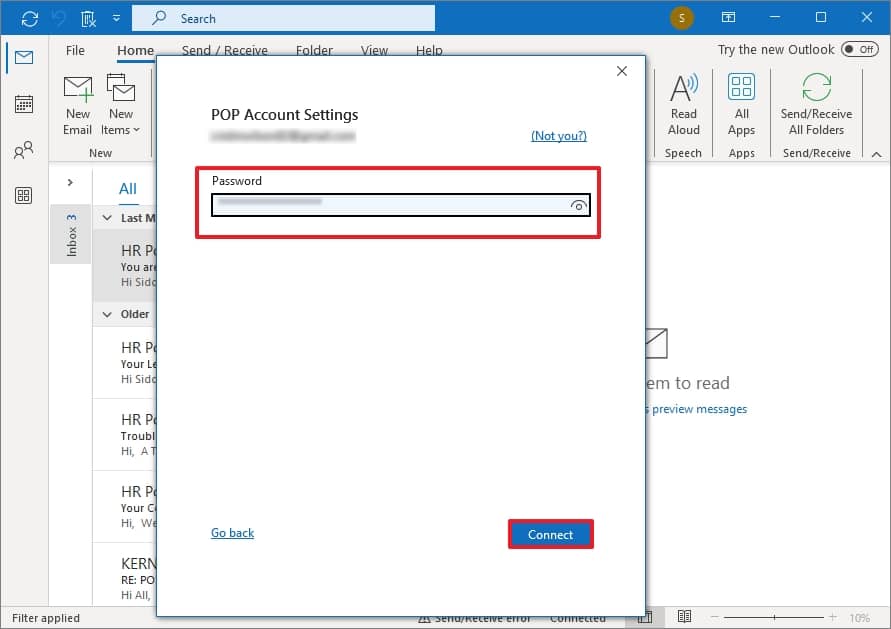
Task: Open the New Items dropdown
Action: click(x=120, y=106)
